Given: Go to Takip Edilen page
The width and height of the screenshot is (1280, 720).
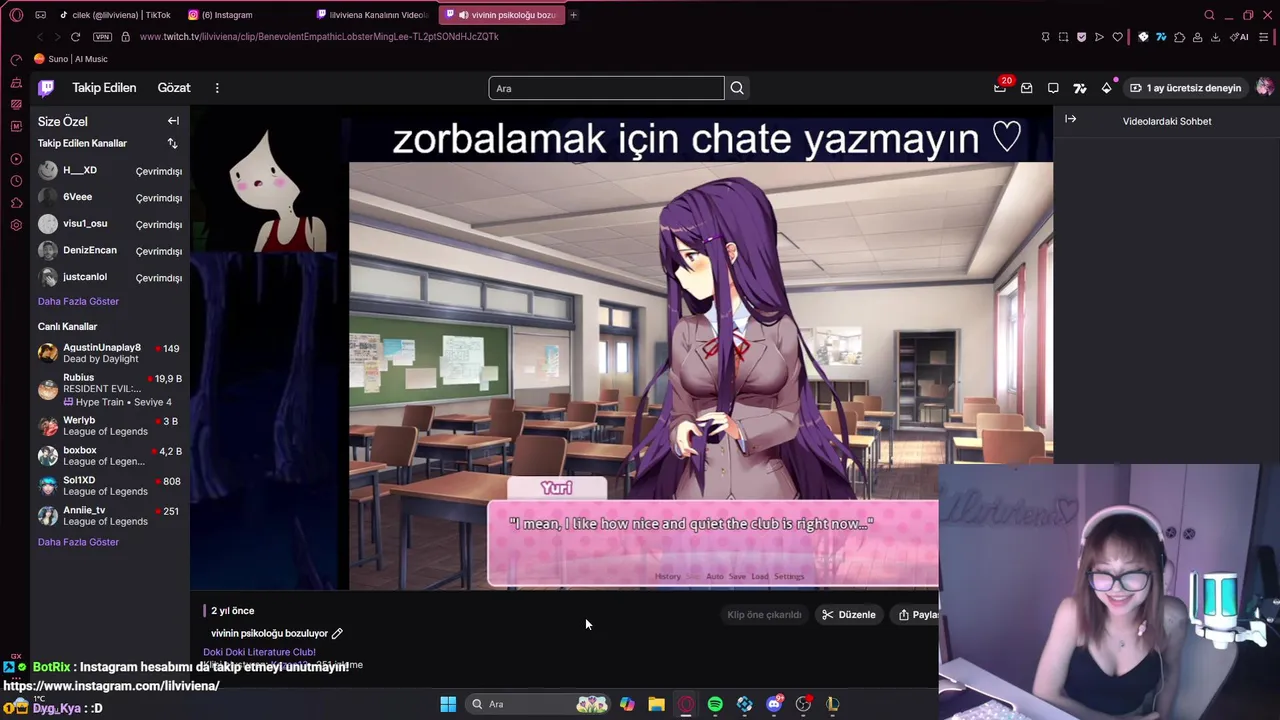Looking at the screenshot, I should (x=104, y=88).
